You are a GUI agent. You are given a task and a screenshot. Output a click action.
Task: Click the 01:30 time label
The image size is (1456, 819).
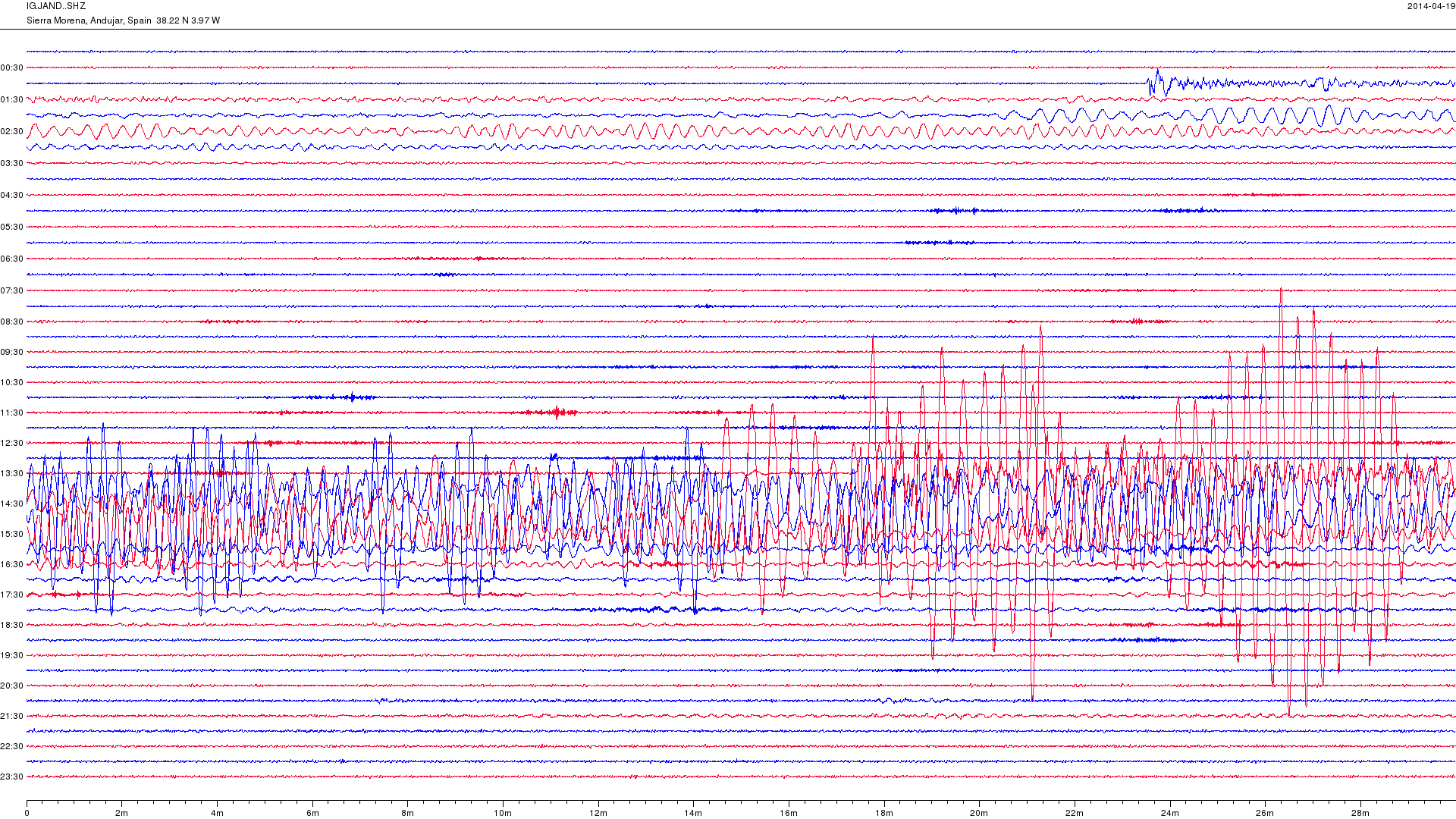point(12,100)
